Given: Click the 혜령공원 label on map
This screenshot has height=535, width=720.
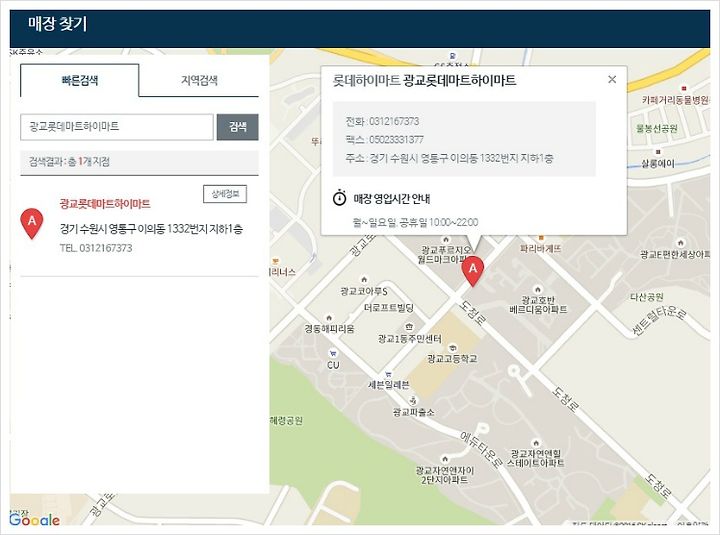Looking at the screenshot, I should point(287,420).
